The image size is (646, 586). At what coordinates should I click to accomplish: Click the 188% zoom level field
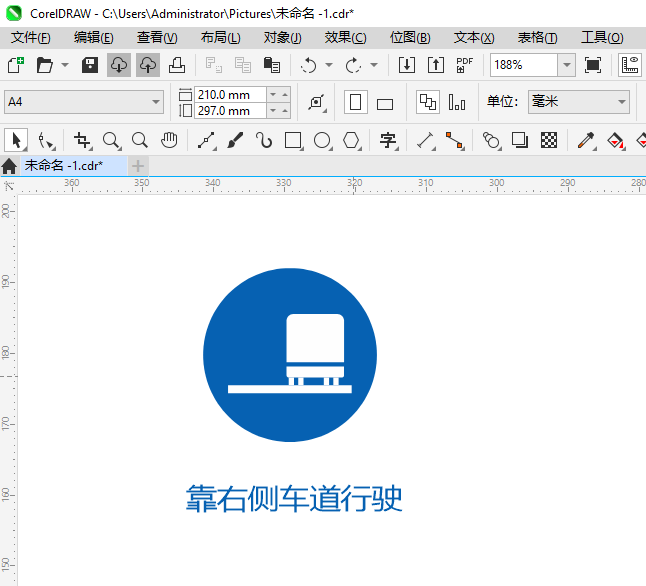pos(524,65)
